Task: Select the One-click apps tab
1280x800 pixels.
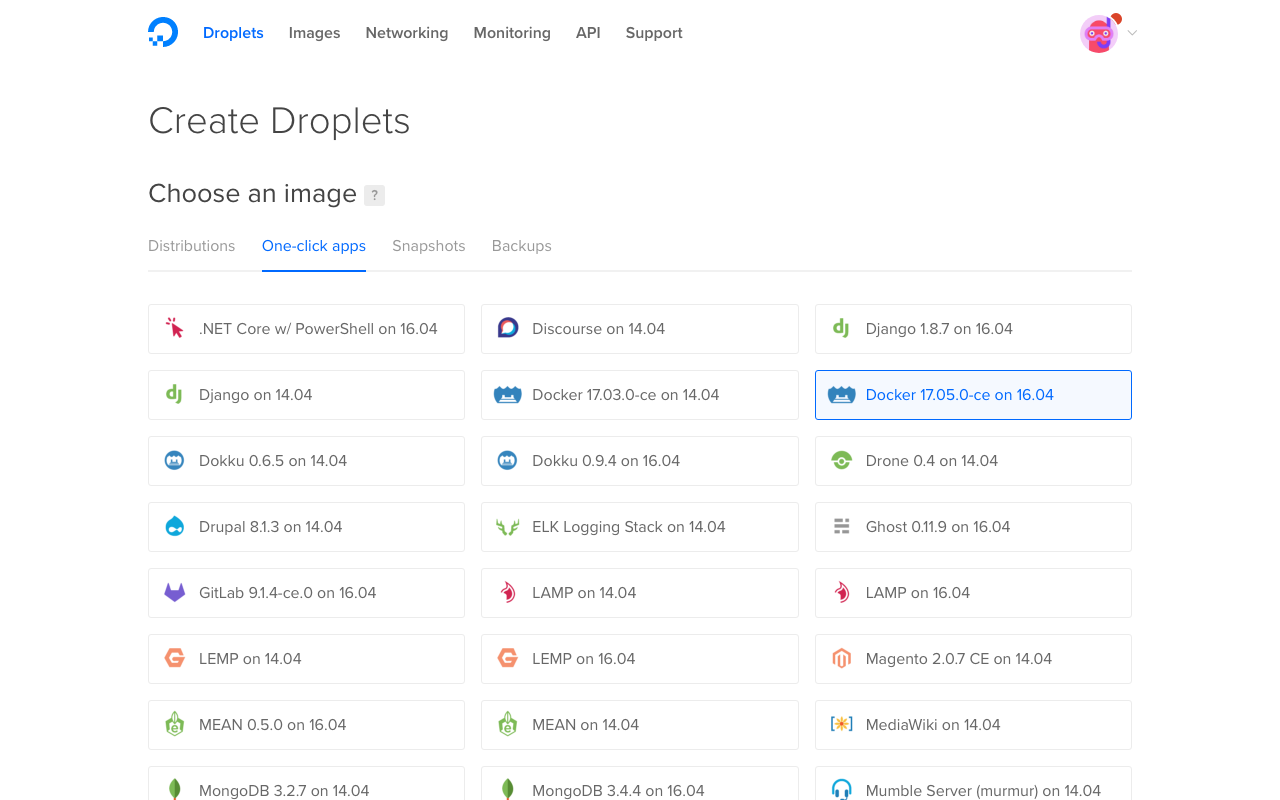Action: pos(314,246)
